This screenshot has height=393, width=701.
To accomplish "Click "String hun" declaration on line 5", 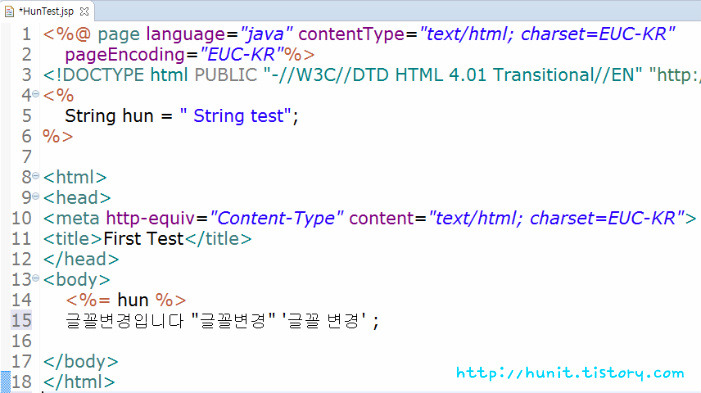I will (109, 116).
